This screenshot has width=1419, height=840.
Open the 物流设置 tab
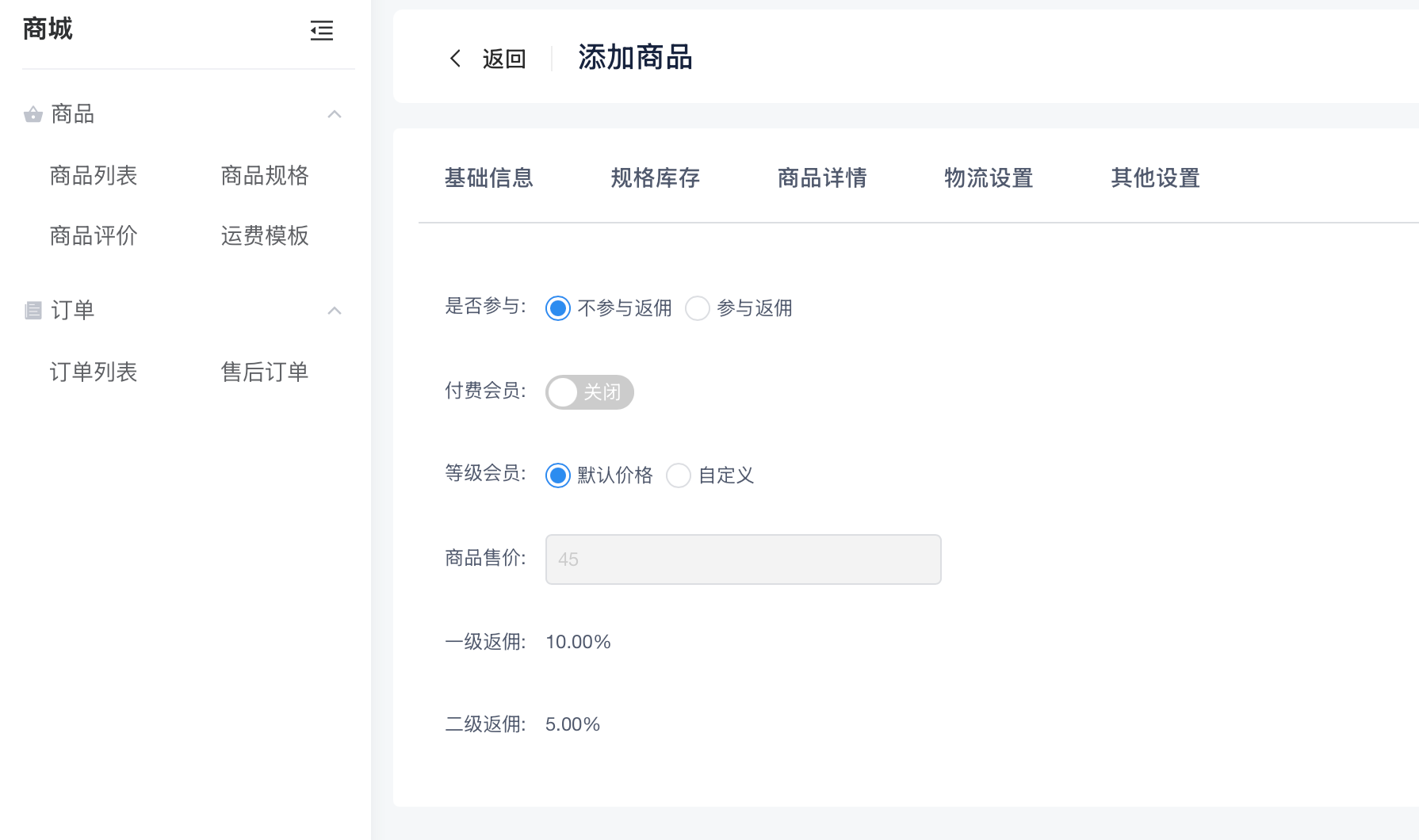[989, 178]
